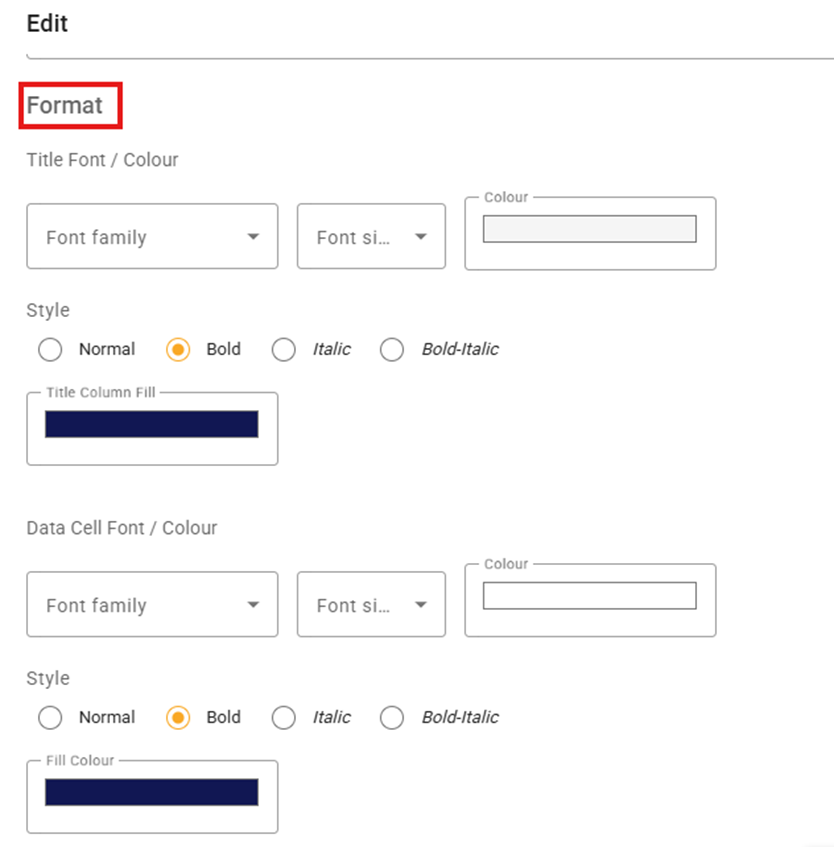Select Normal style for the title font
The width and height of the screenshot is (834, 847).
(x=50, y=349)
